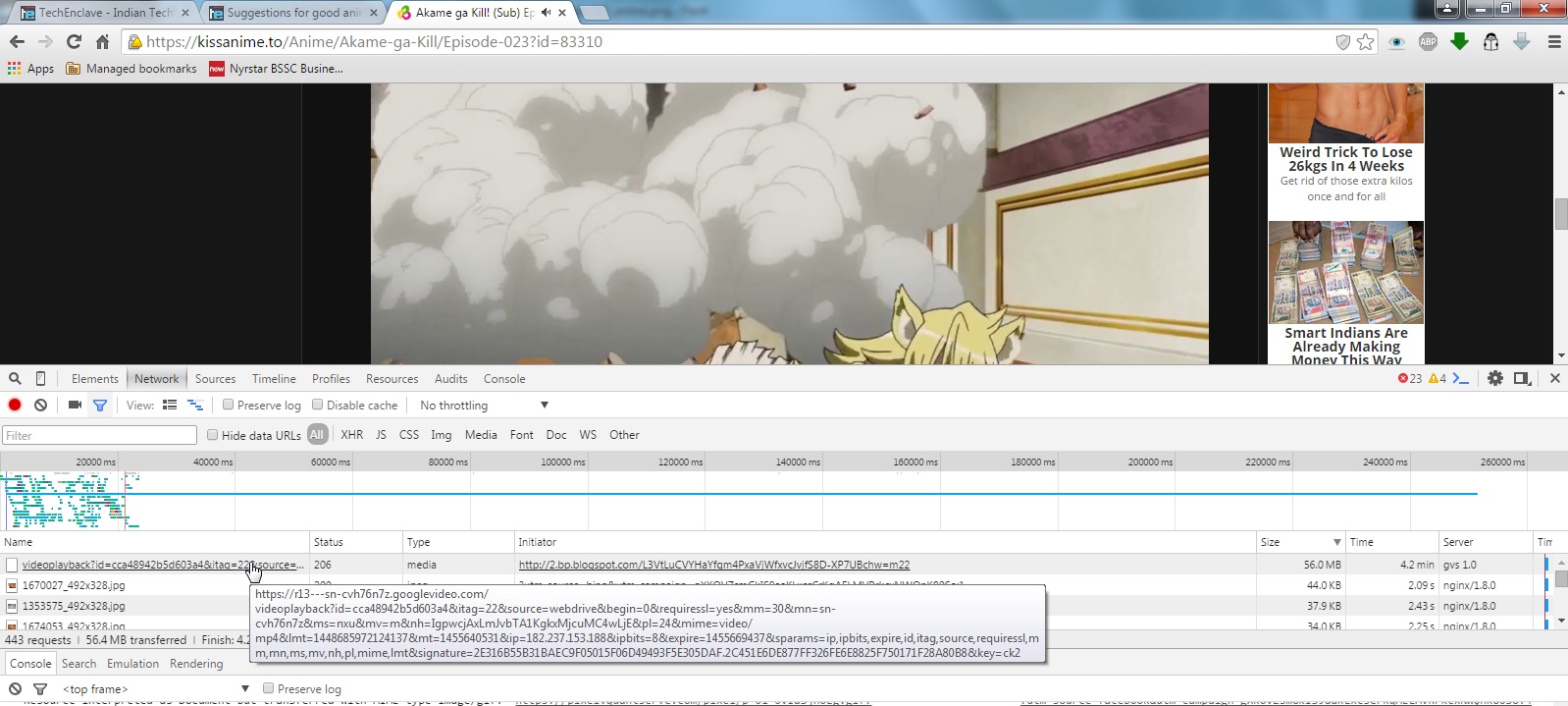This screenshot has width=1568, height=706.
Task: Open the shield extension in the address bar
Action: [1343, 41]
